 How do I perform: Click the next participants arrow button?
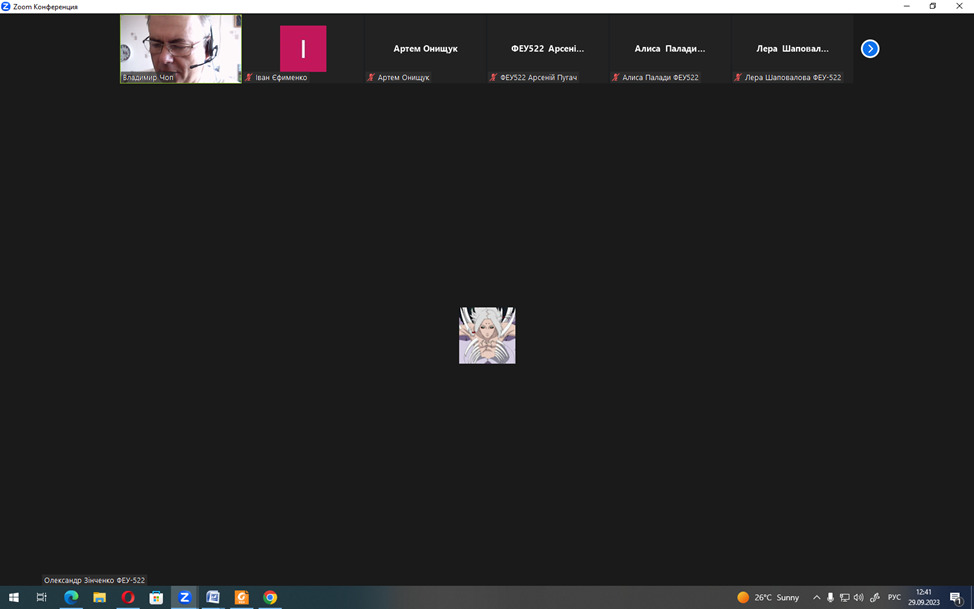tap(870, 48)
